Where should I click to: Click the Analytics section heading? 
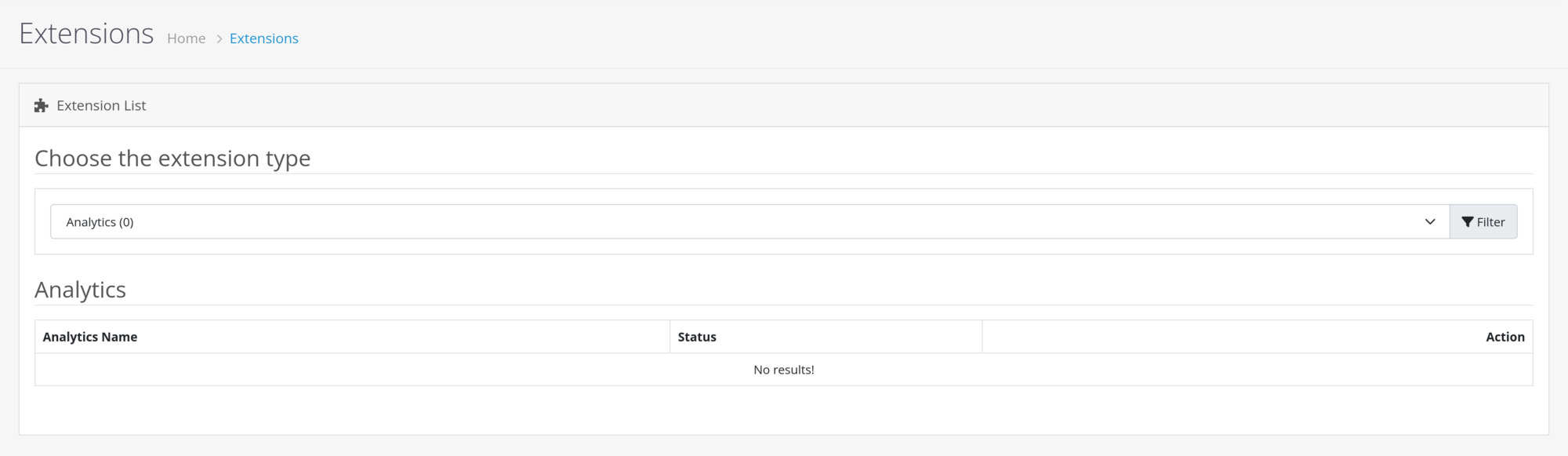(80, 289)
